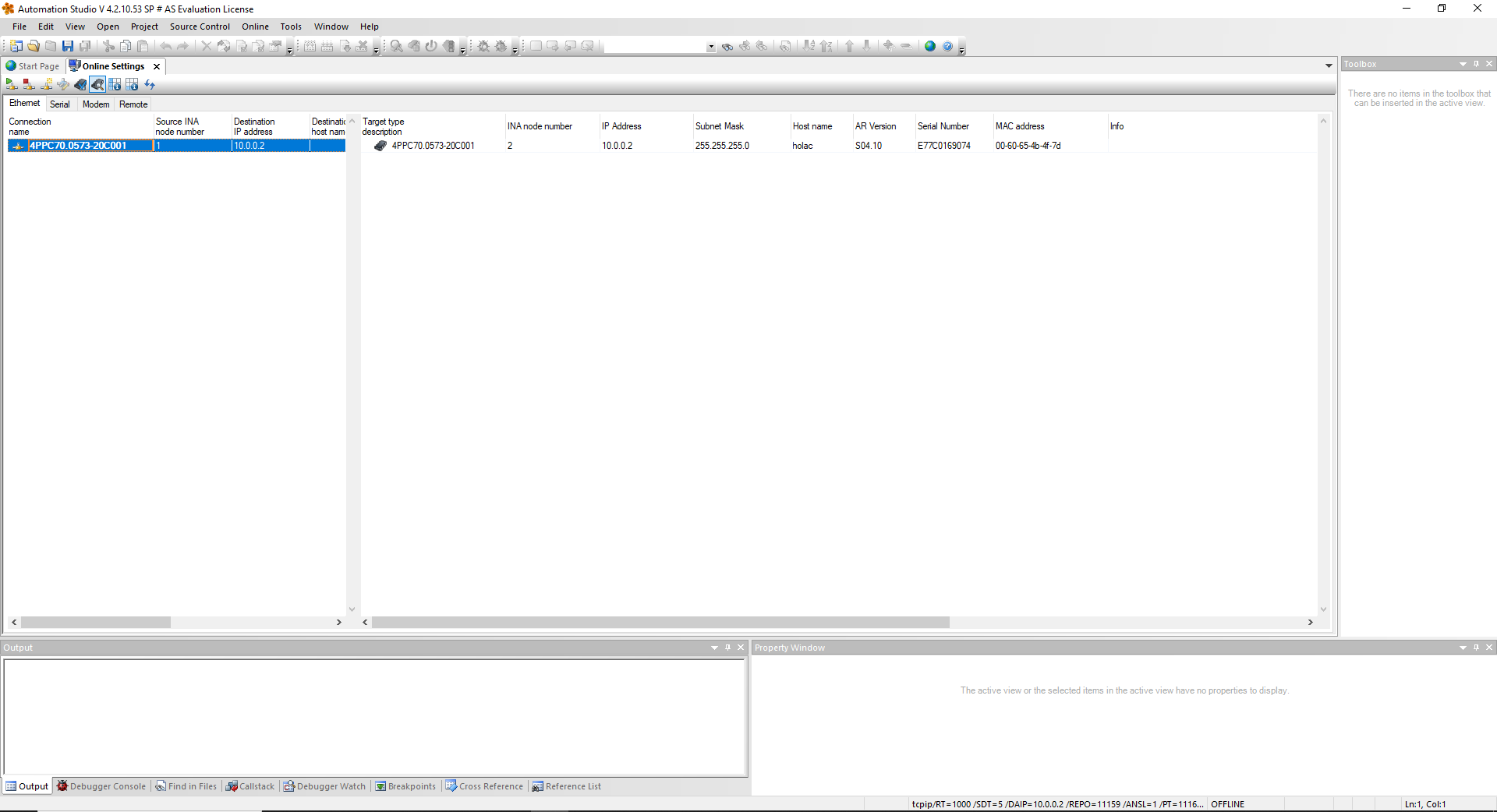The height and width of the screenshot is (812, 1497).
Task: Open the Toolbox panel options dropdown
Action: [1463, 64]
